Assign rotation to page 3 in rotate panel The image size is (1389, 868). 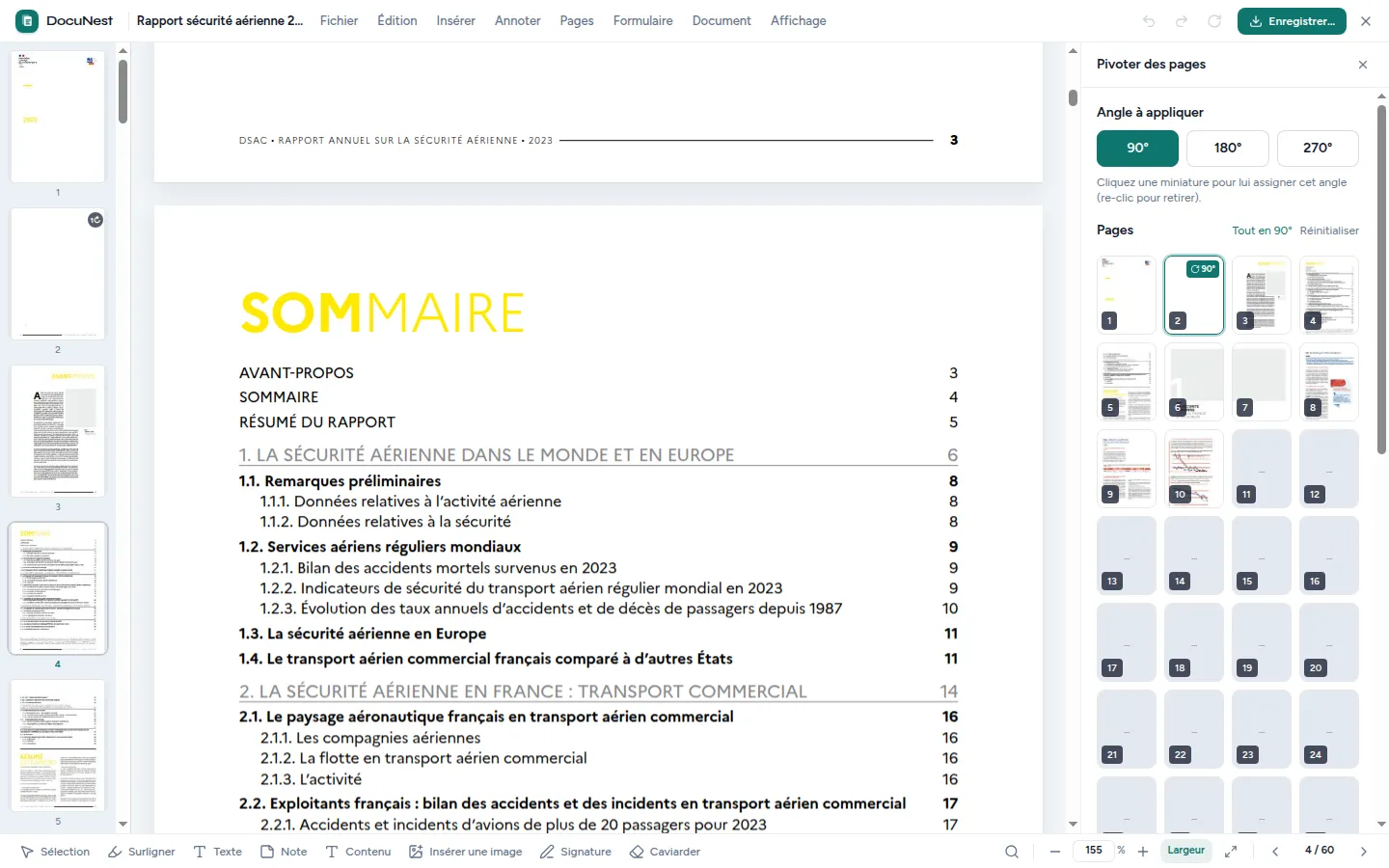[1262, 295]
